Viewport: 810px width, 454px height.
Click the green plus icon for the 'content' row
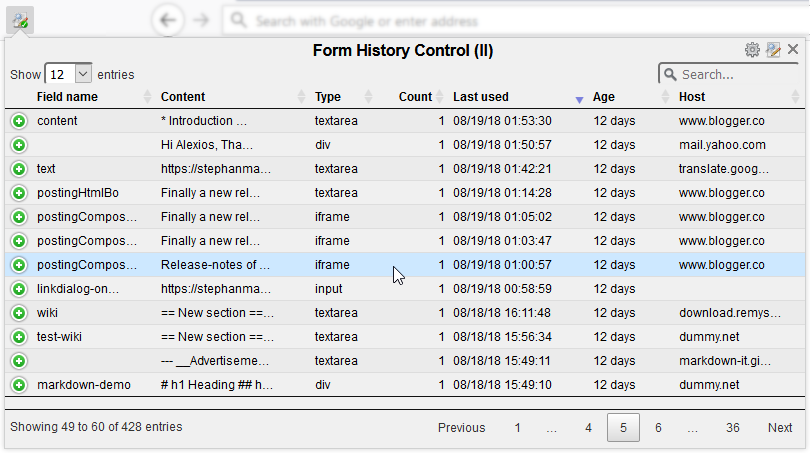point(19,121)
